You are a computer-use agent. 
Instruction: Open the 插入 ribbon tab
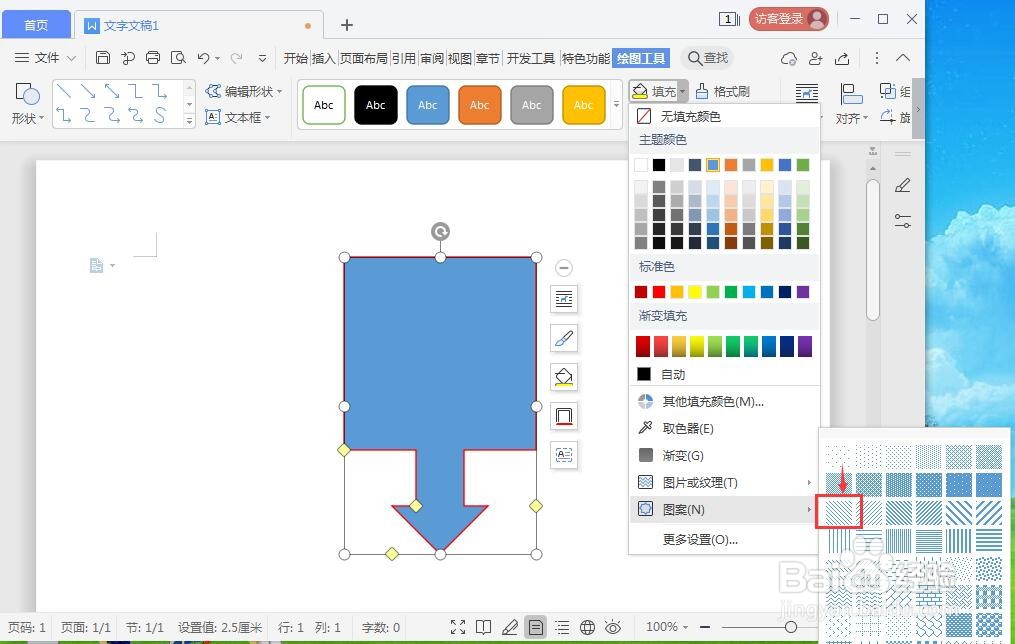pos(323,58)
